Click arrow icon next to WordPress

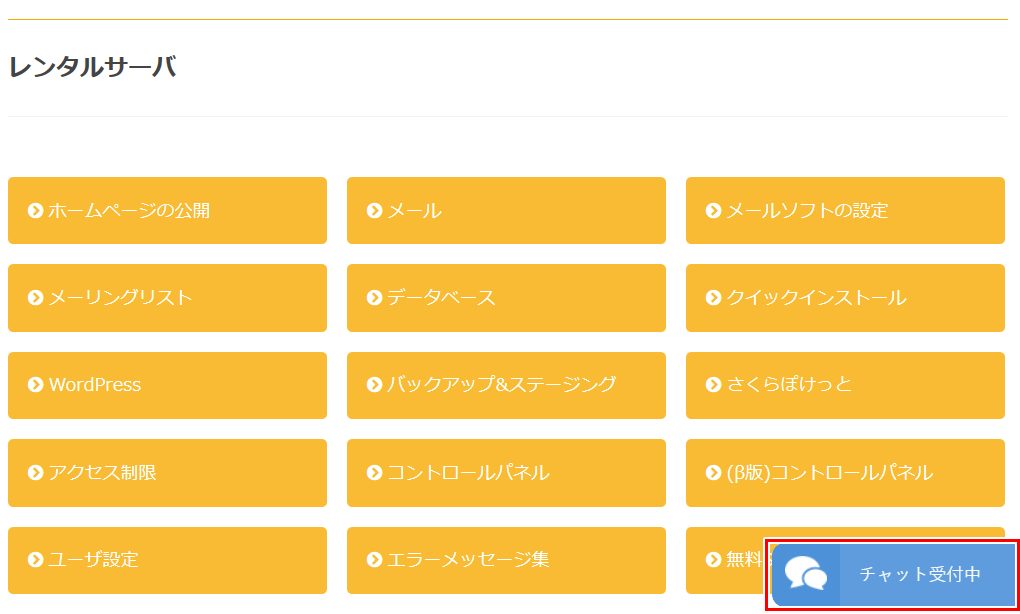(35, 385)
